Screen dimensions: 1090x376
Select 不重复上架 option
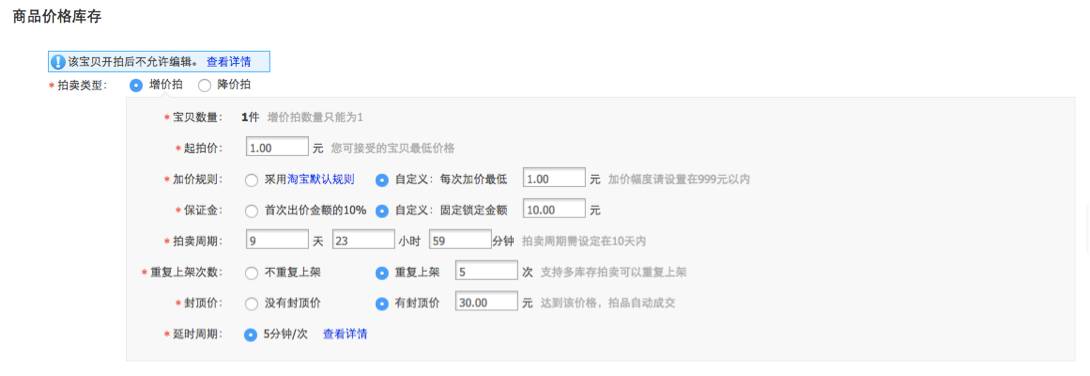(x=251, y=273)
